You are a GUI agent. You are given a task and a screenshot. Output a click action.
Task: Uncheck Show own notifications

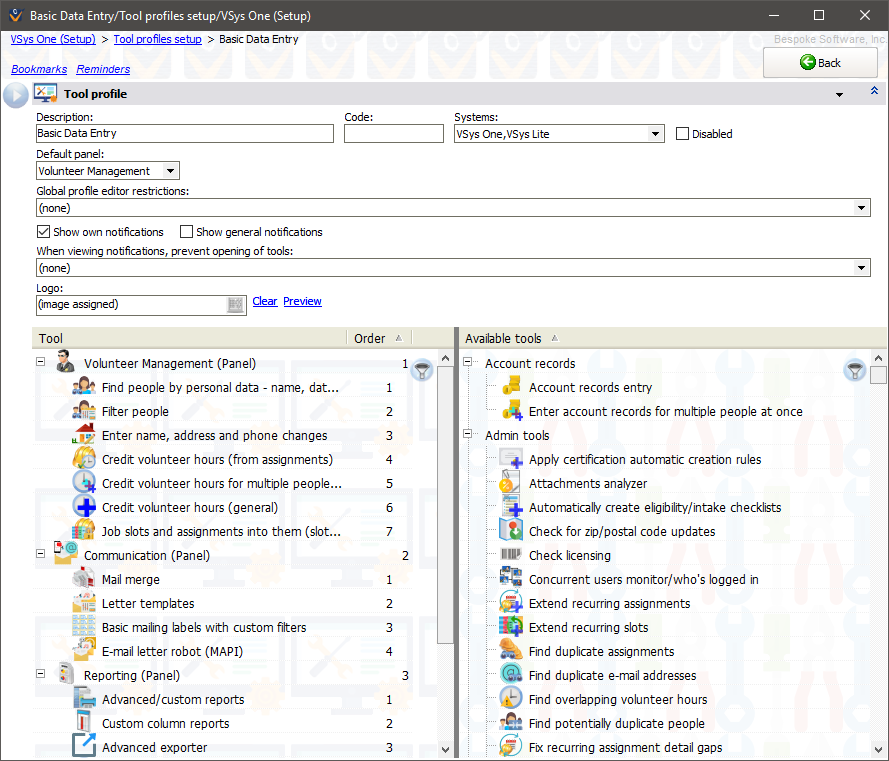pyautogui.click(x=43, y=232)
